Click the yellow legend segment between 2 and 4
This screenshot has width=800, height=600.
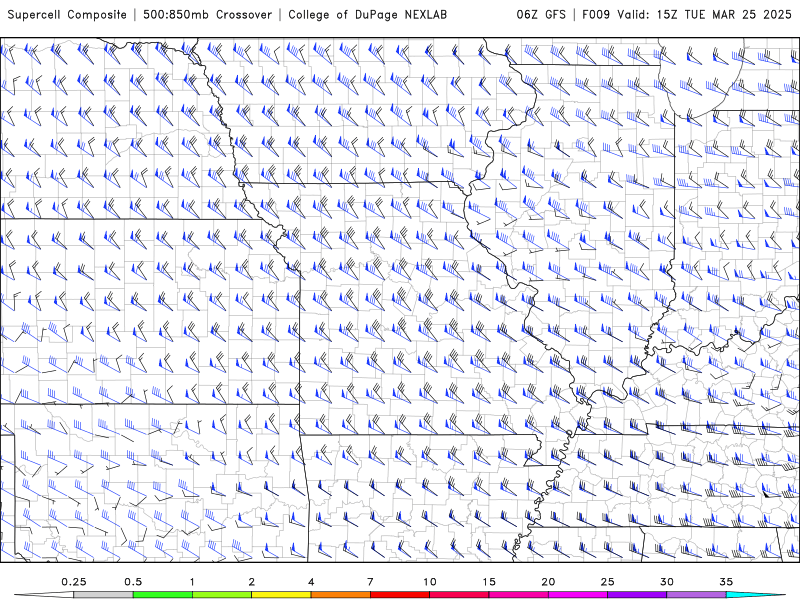click(281, 595)
